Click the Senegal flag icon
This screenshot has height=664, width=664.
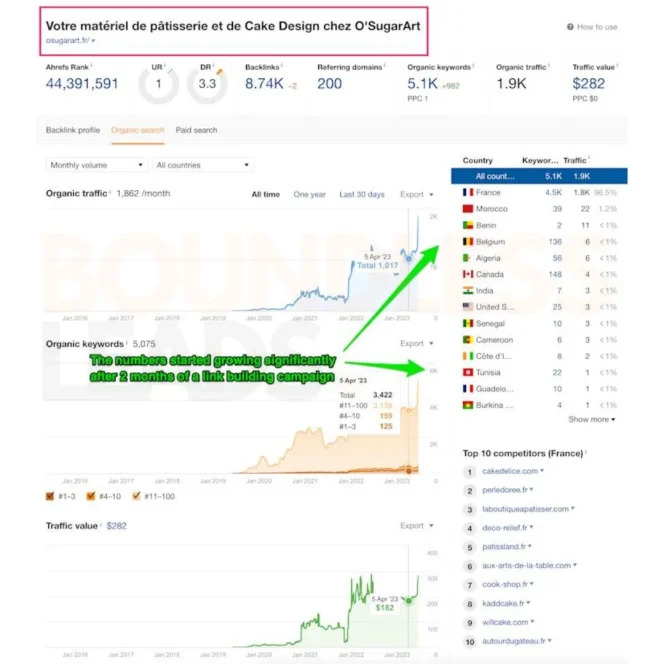[468, 324]
